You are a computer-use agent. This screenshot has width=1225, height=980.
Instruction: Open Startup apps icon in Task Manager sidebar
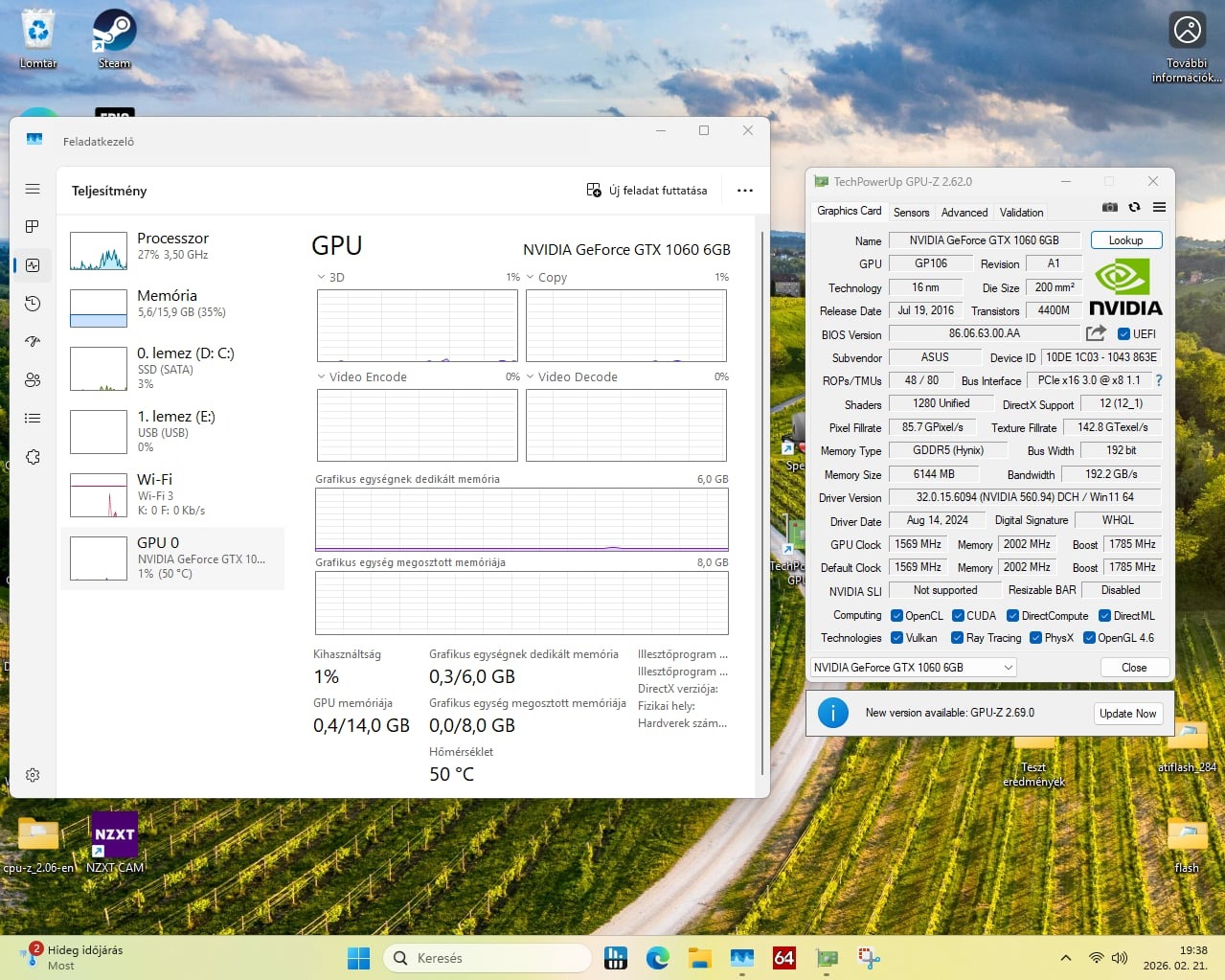coord(33,342)
